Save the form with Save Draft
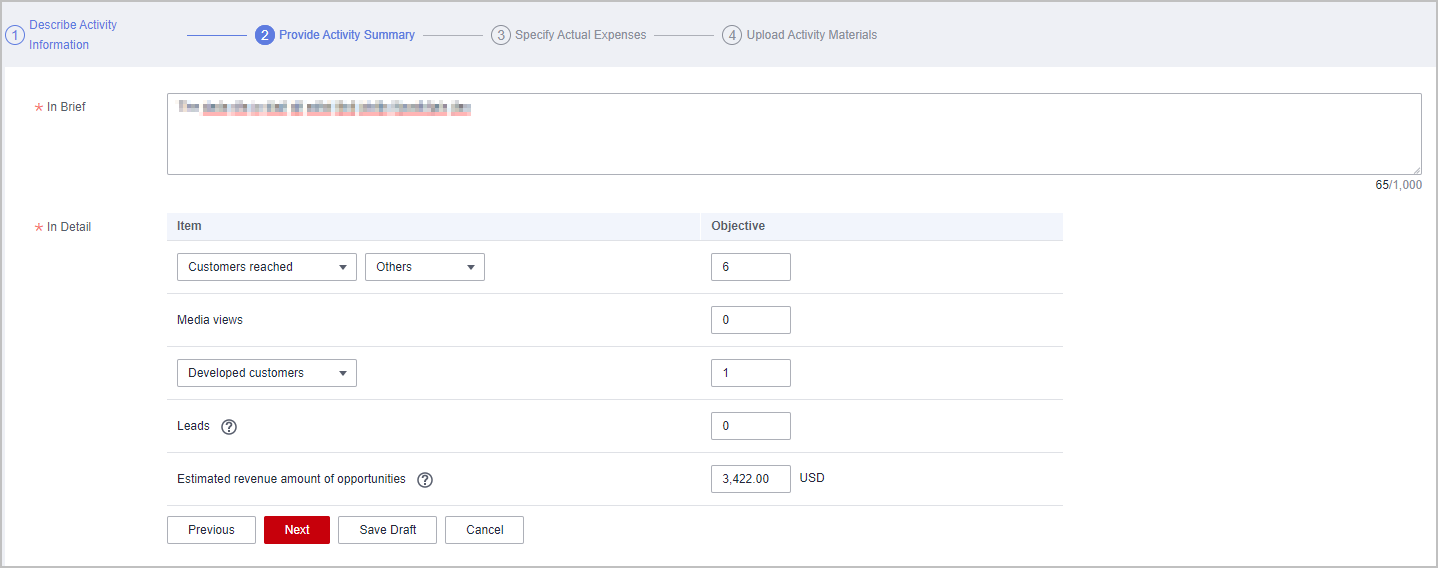Screen dimensions: 1438x568 387,530
